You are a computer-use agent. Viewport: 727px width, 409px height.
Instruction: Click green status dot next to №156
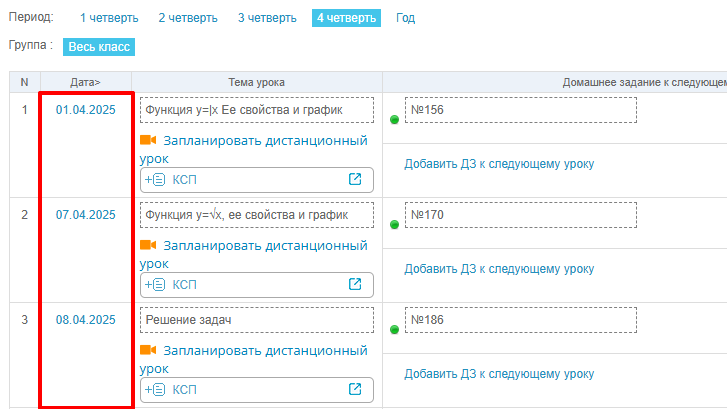click(394, 120)
